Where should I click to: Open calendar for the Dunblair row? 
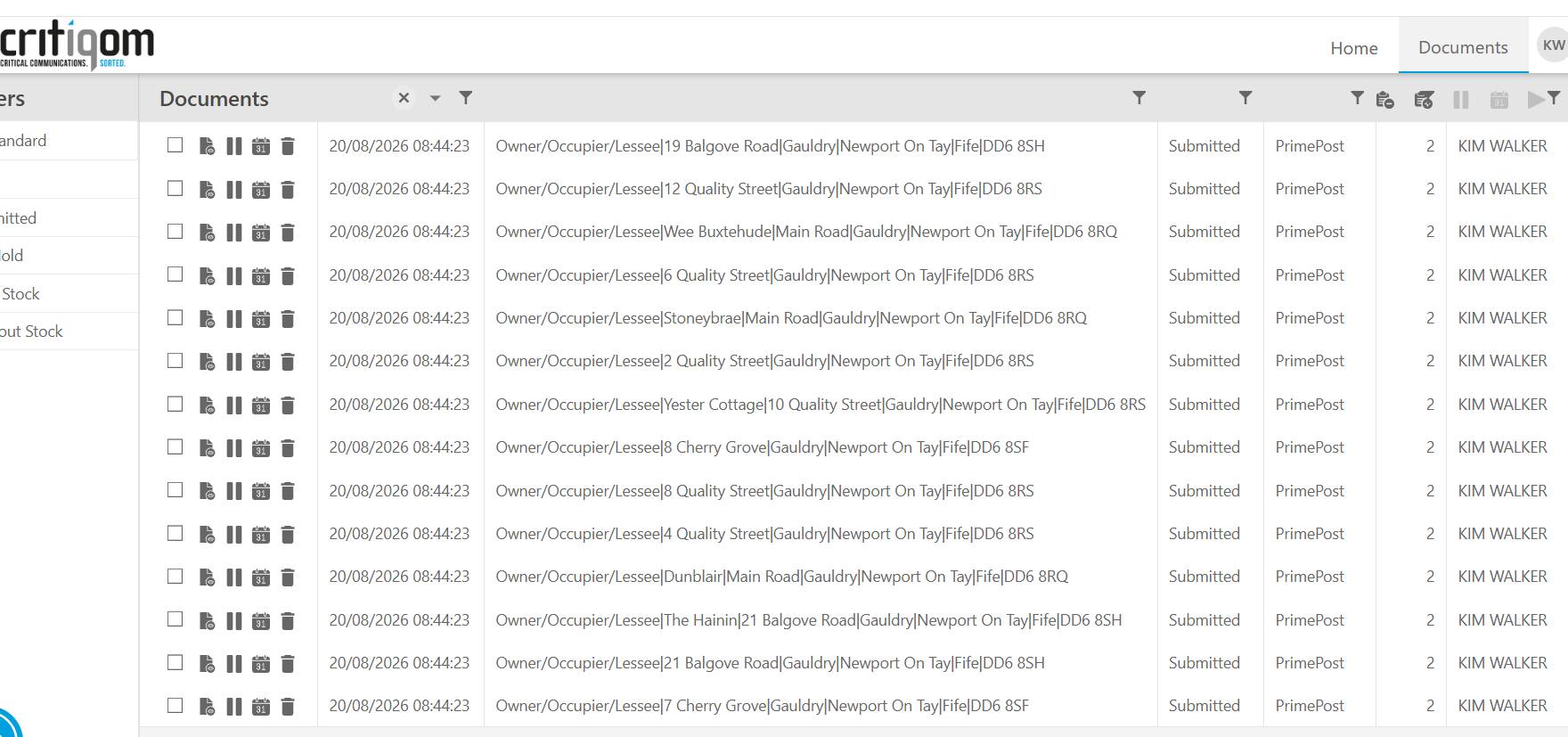(x=261, y=577)
